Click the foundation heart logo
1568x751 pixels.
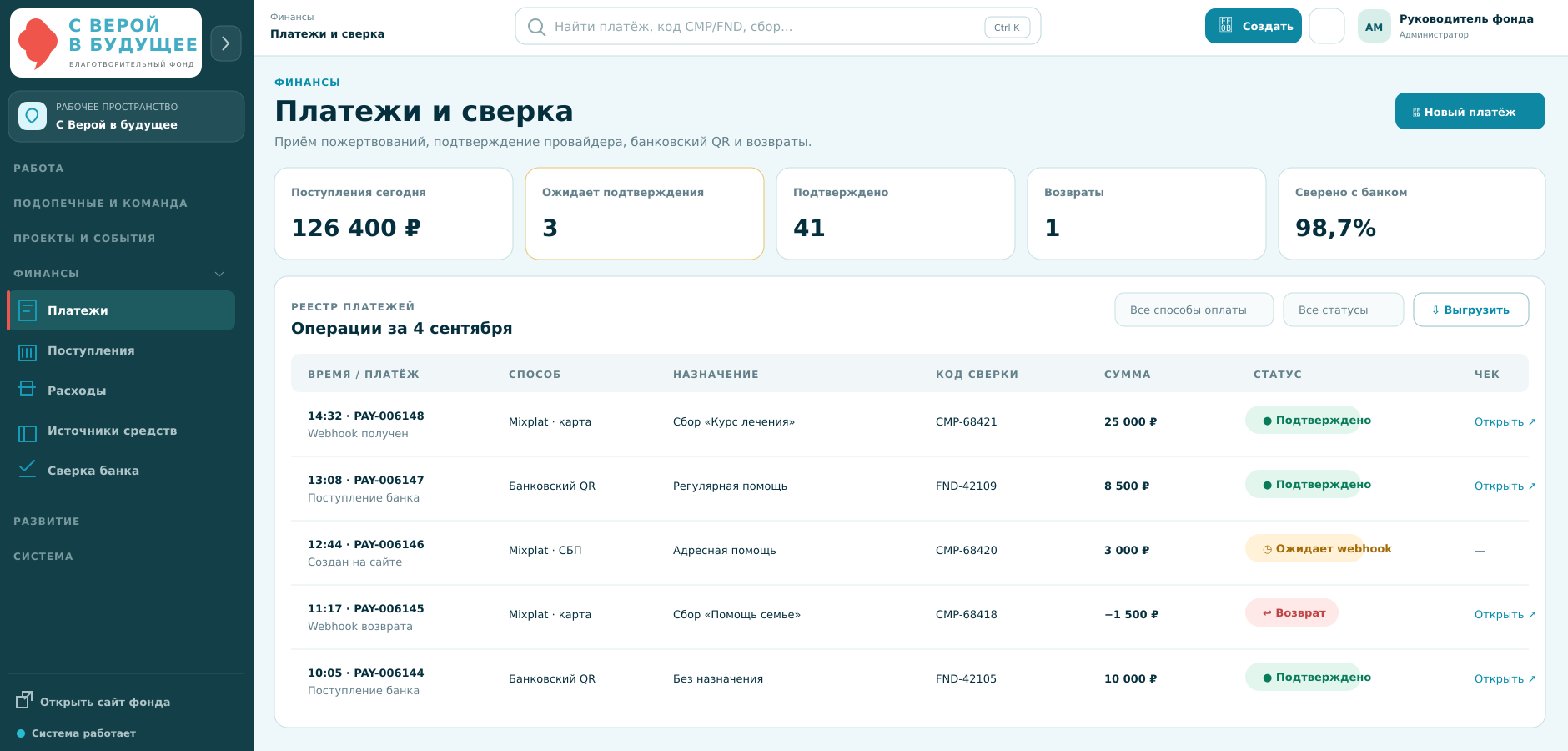(38, 43)
